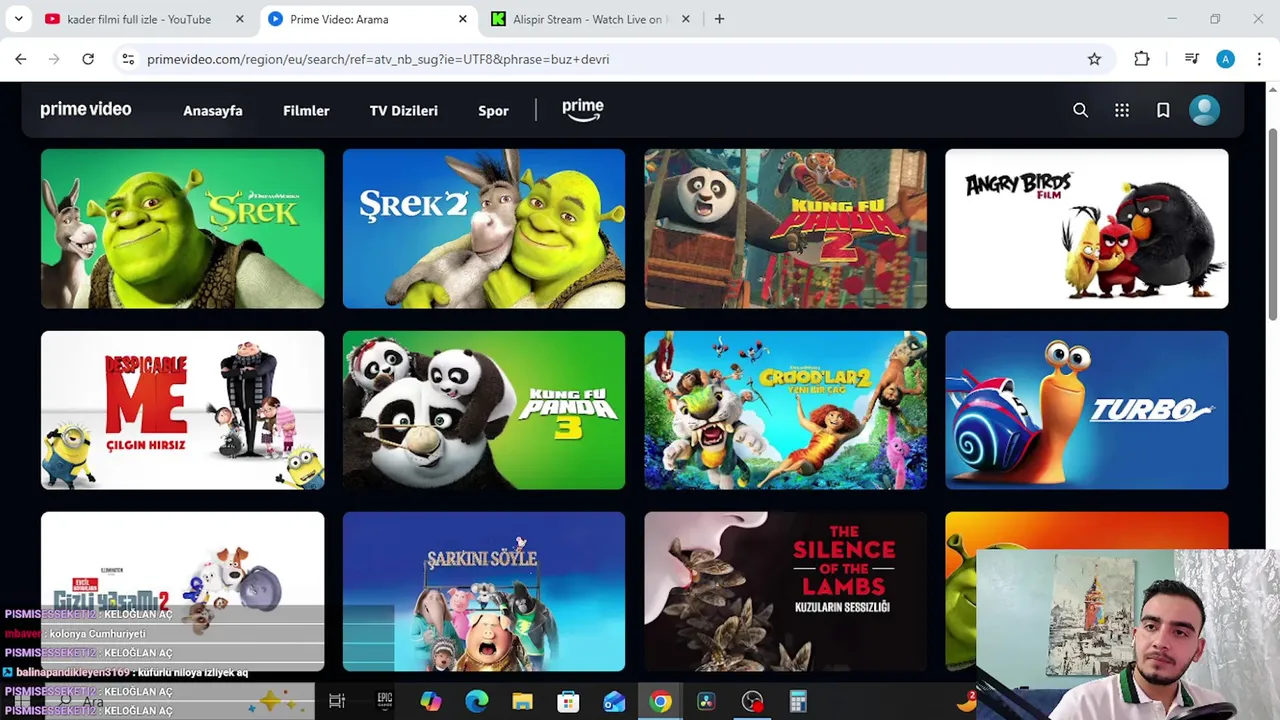Open Chrome extensions puzzle icon

pyautogui.click(x=1142, y=59)
